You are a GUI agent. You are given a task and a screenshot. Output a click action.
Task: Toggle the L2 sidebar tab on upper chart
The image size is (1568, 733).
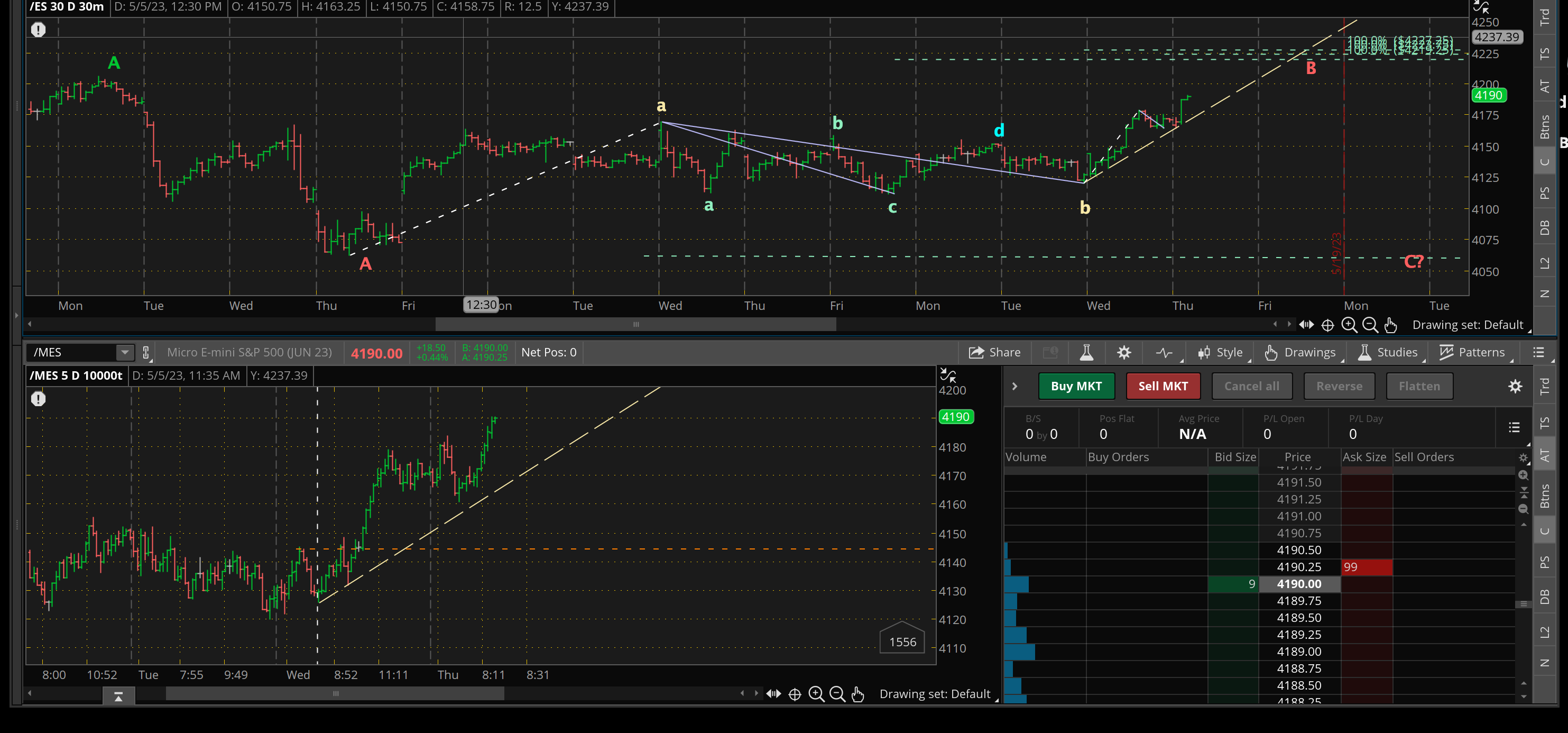pos(1545,263)
